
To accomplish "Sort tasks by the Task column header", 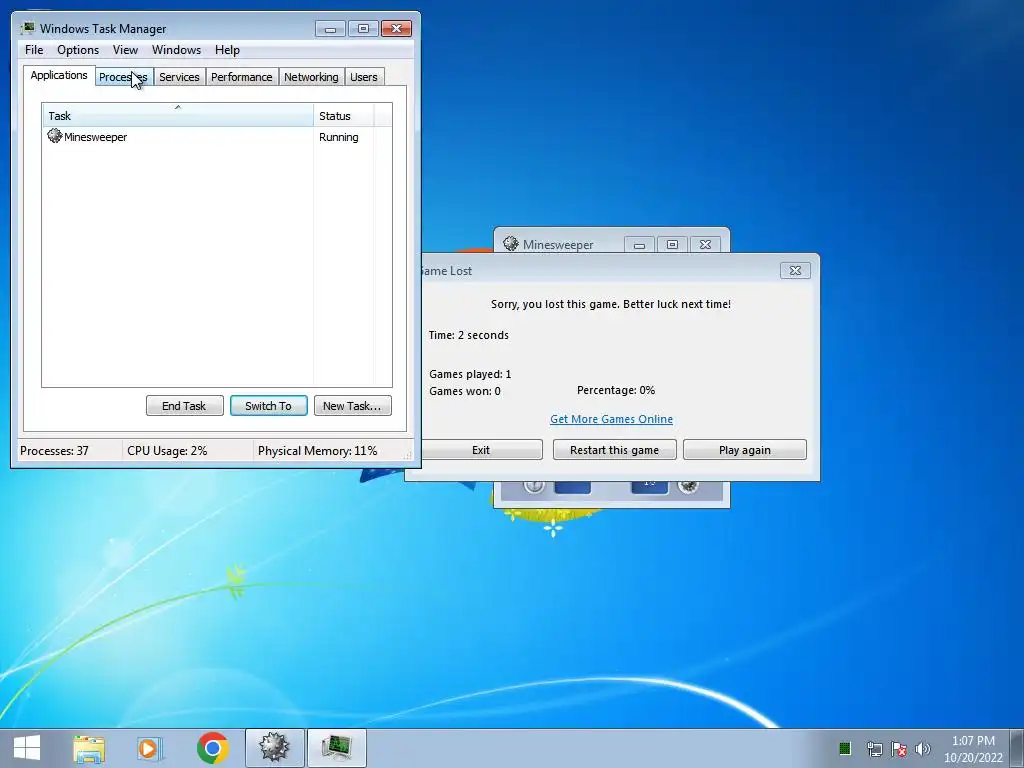I will [178, 116].
